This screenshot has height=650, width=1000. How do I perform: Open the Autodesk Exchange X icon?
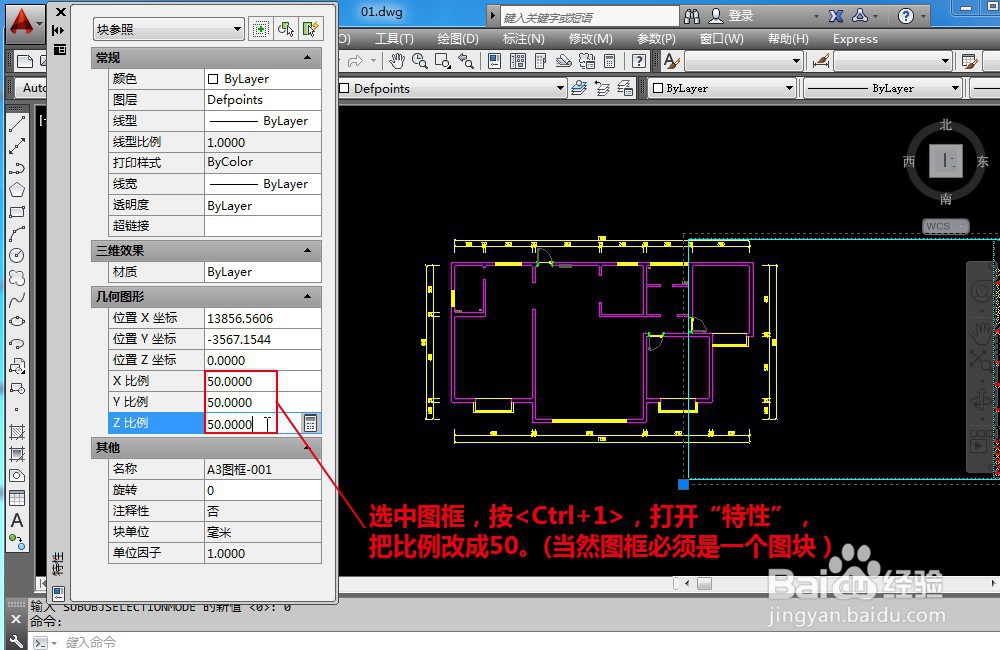pos(835,17)
